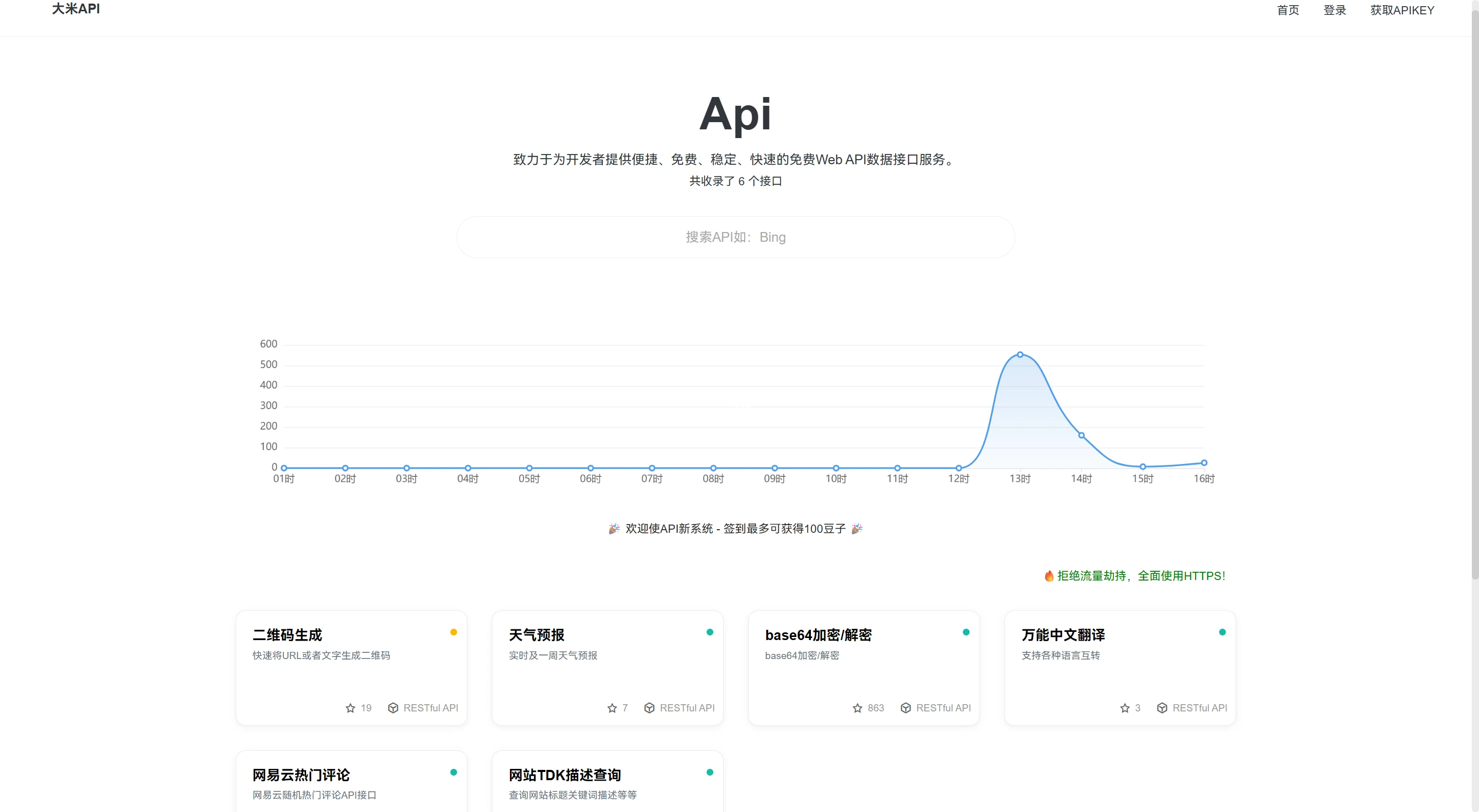Open the 万能中文翻译 API card
This screenshot has height=812, width=1479.
click(1120, 668)
